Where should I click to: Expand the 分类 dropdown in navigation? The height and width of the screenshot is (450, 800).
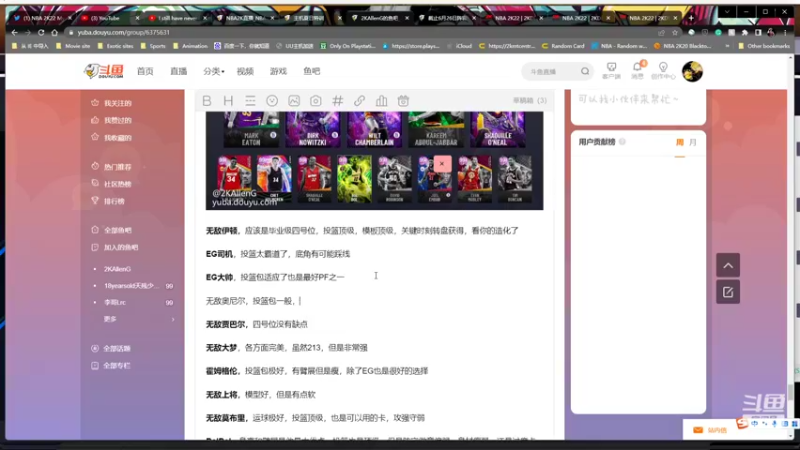213,71
